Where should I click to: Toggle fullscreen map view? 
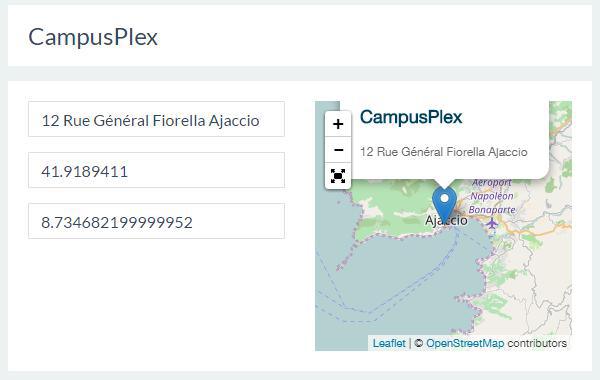(338, 176)
